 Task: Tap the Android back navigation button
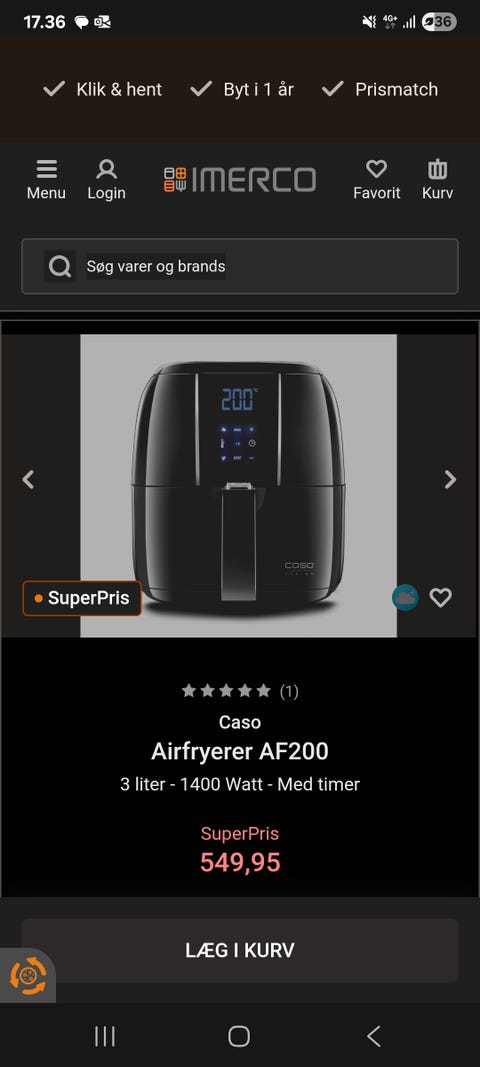click(373, 1036)
